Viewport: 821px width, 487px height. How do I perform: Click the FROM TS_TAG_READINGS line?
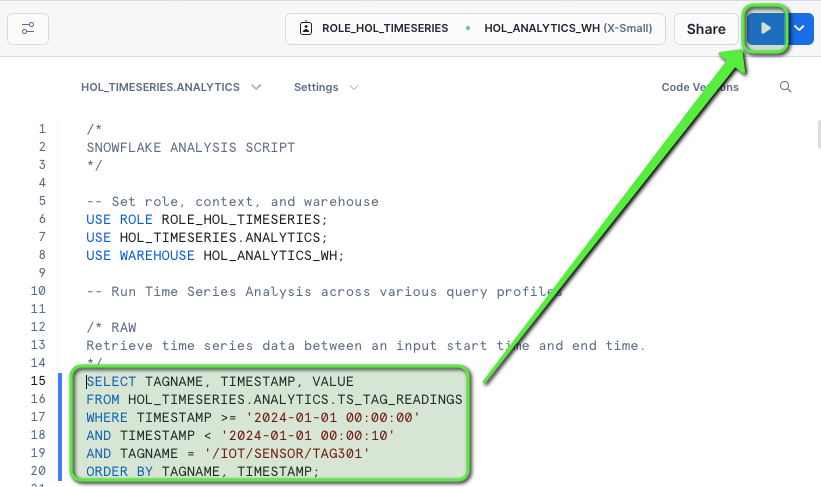pos(274,399)
